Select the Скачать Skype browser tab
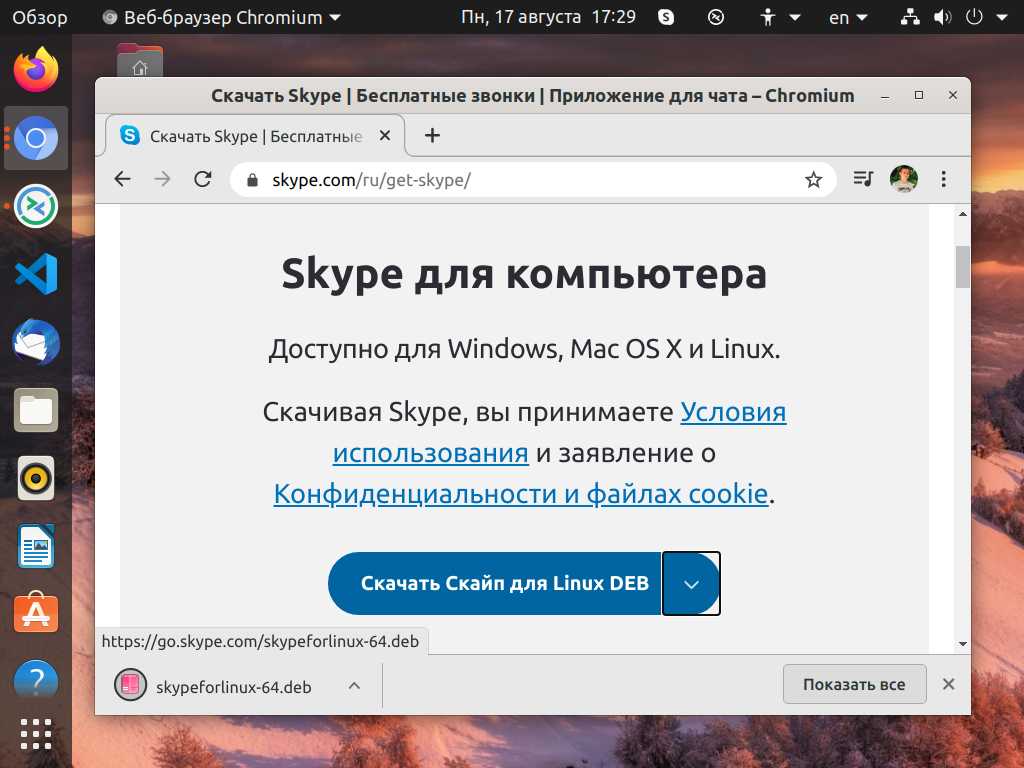The width and height of the screenshot is (1024, 768). point(255,136)
